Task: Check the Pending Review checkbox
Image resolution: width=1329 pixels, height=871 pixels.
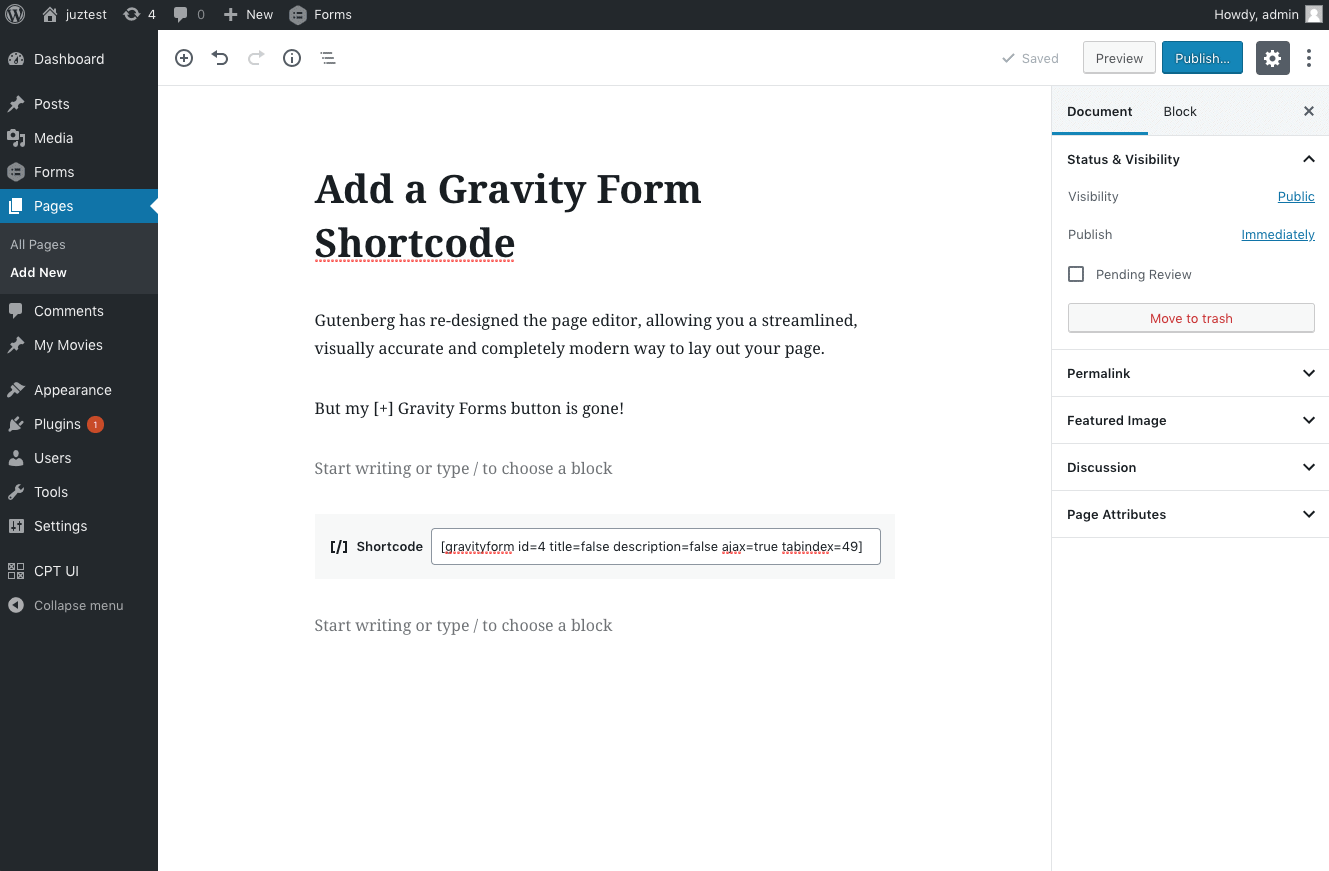Action: 1076,274
